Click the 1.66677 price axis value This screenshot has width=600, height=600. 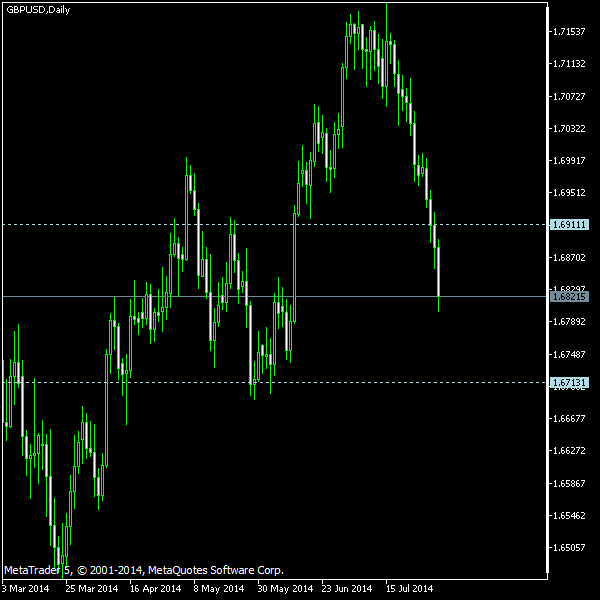tap(569, 419)
